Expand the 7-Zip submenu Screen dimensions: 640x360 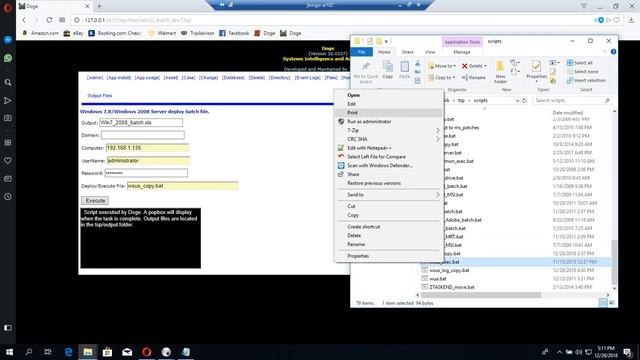pos(389,130)
